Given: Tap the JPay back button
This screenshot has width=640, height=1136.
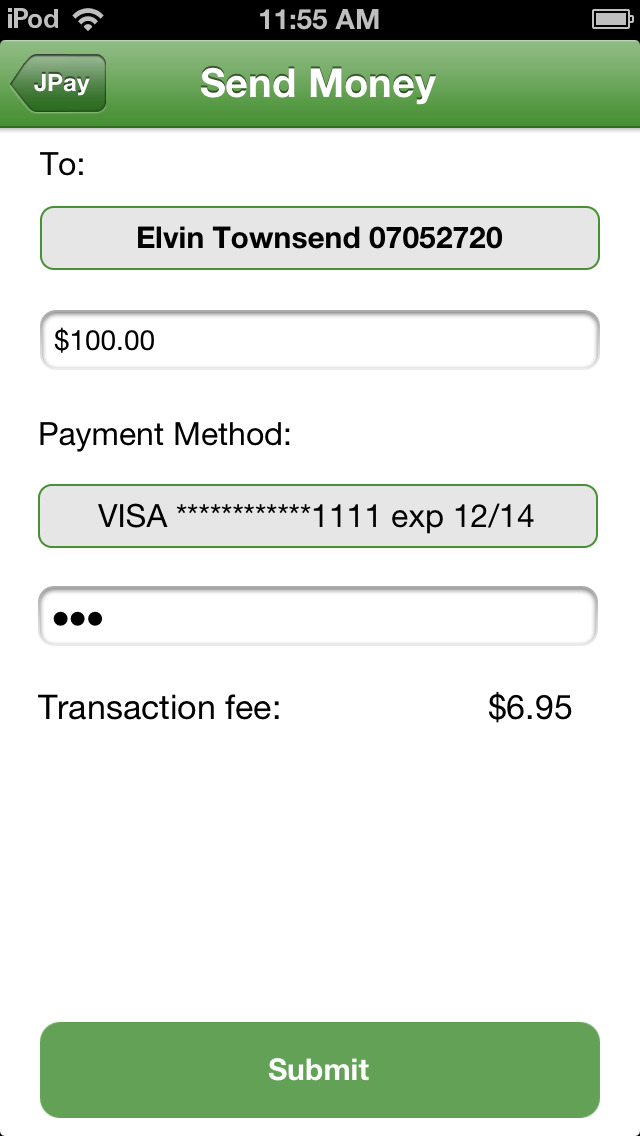Looking at the screenshot, I should click(59, 84).
